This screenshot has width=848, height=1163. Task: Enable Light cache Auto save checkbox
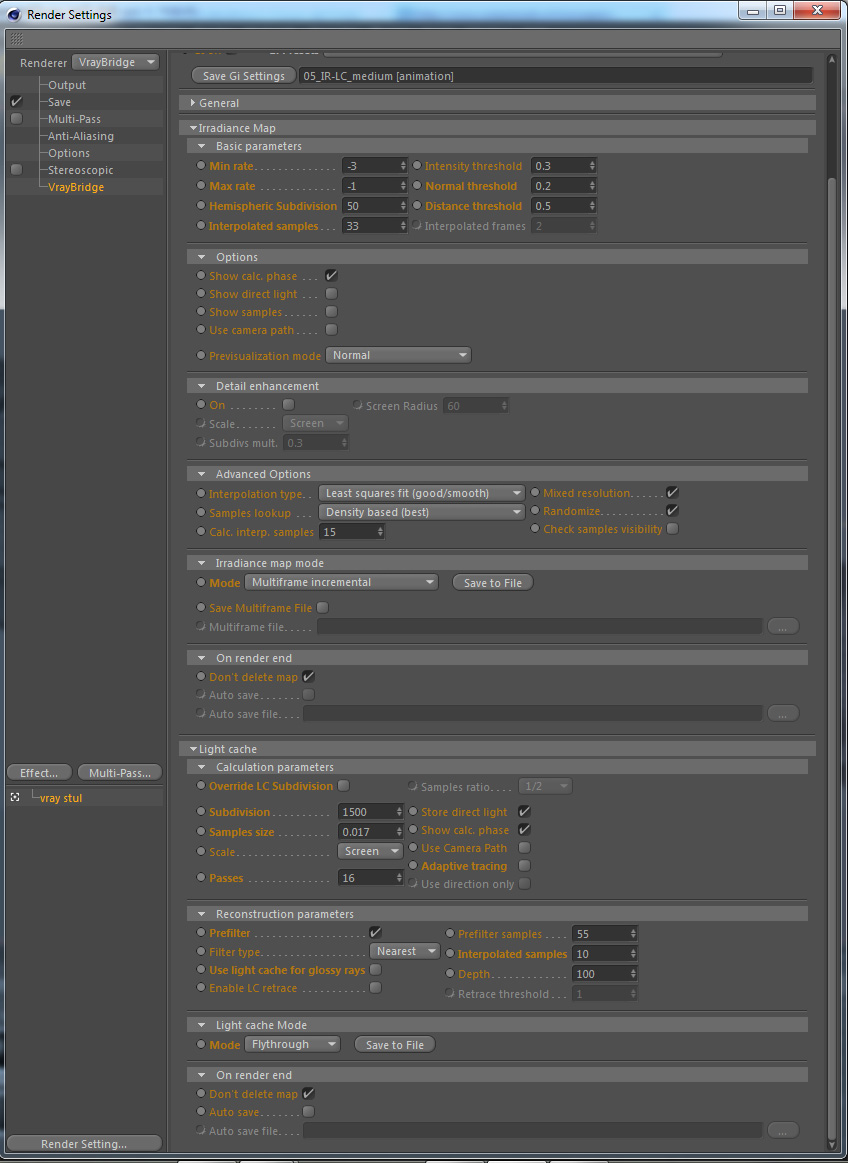click(x=309, y=1112)
